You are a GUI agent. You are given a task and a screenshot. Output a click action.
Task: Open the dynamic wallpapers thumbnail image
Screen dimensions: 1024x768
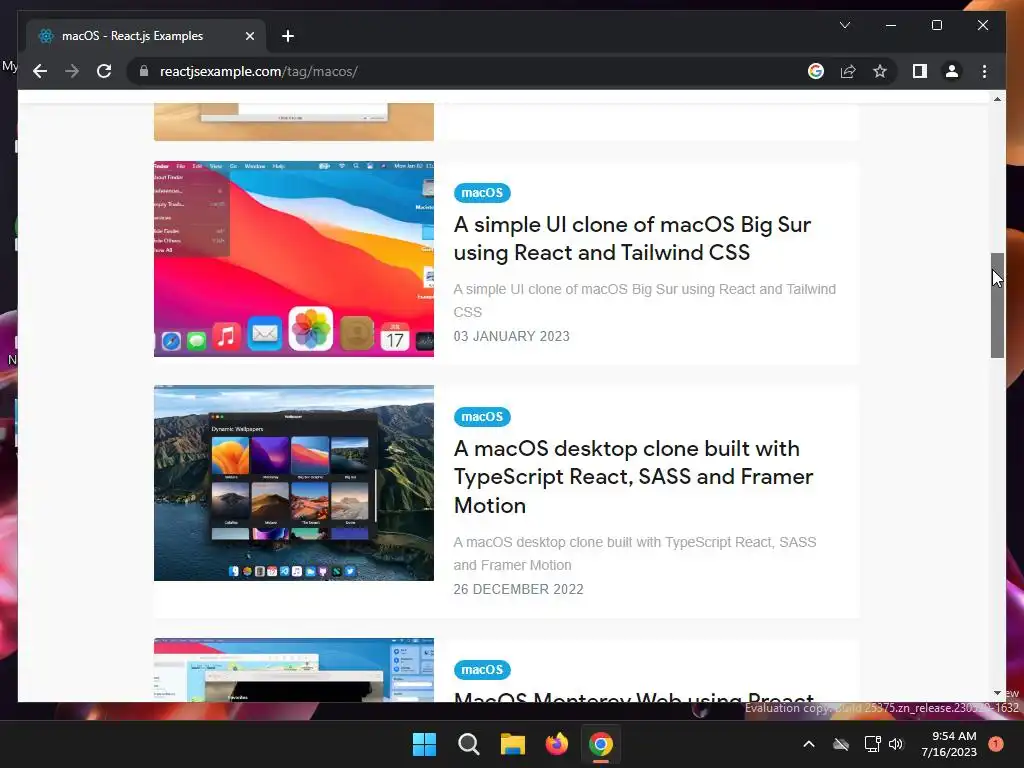294,483
